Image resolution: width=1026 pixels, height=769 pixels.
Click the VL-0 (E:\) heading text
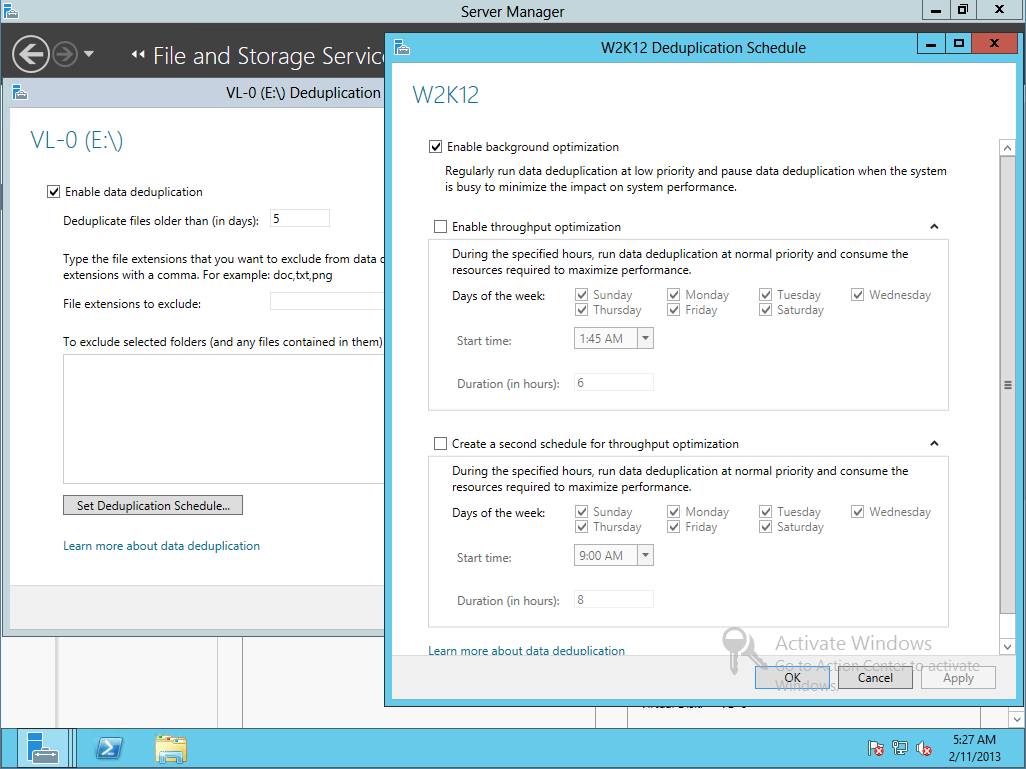click(77, 140)
